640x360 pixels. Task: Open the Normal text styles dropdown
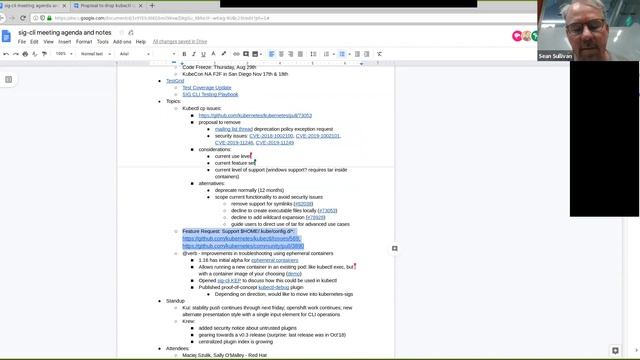(96, 54)
